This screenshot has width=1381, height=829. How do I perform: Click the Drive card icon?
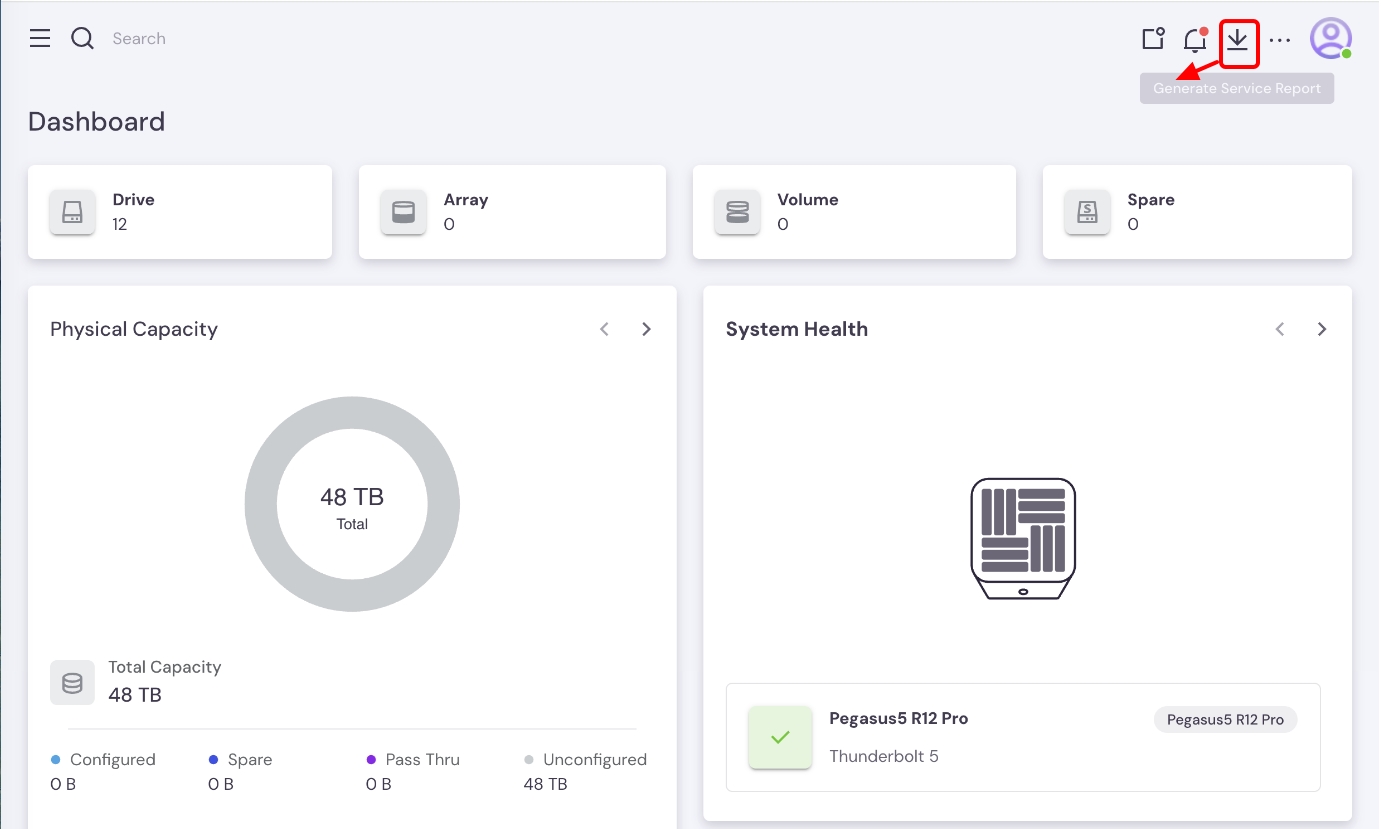point(72,212)
